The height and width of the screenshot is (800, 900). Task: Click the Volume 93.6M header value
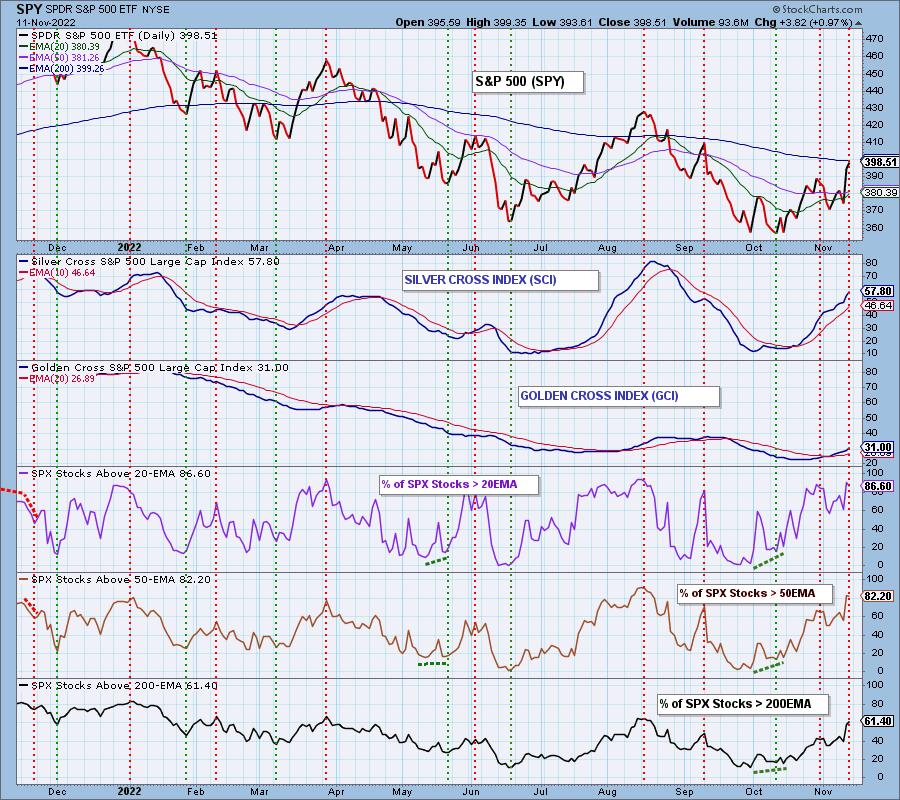pyautogui.click(x=711, y=23)
